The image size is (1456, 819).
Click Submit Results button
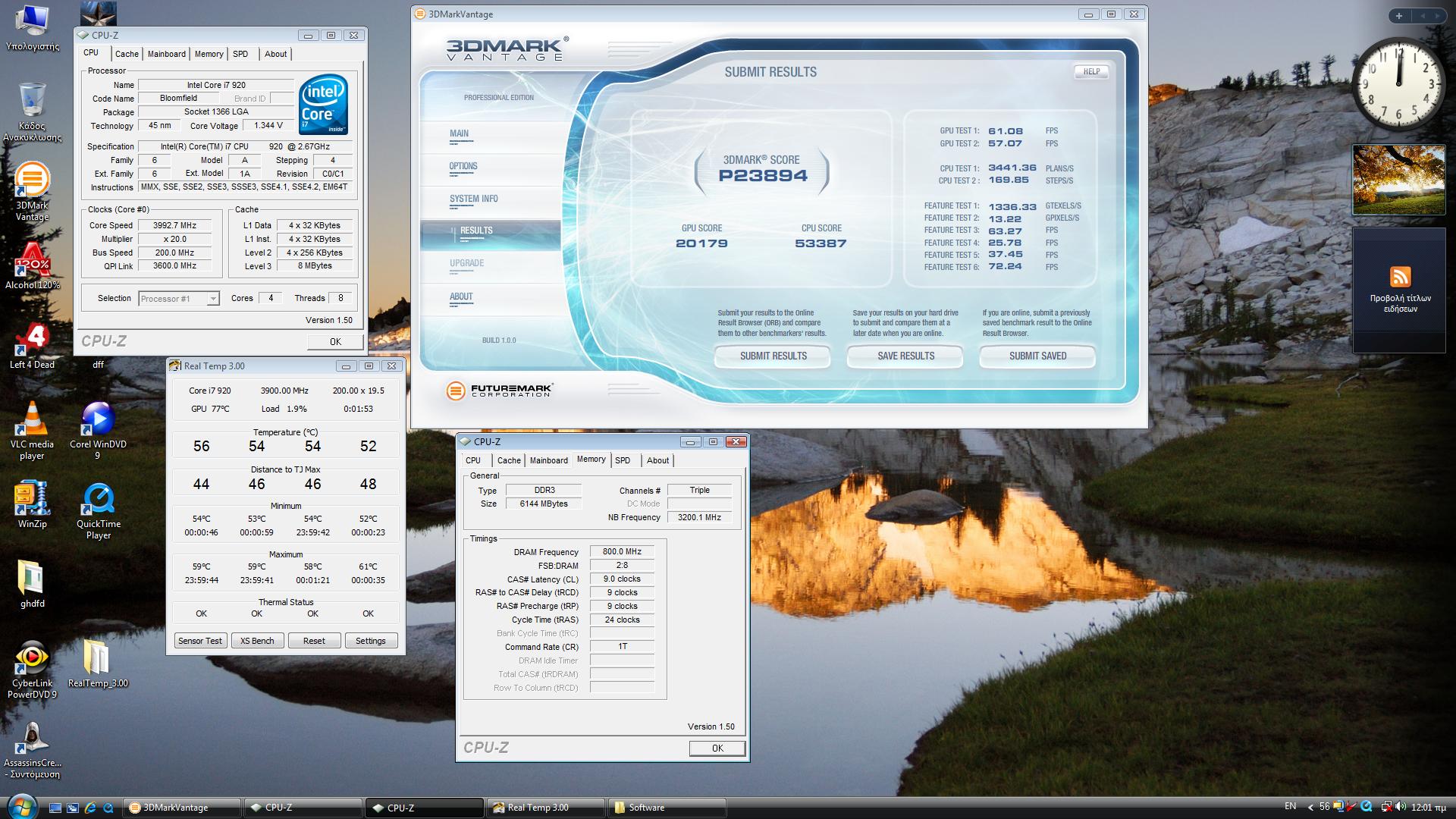tap(773, 356)
